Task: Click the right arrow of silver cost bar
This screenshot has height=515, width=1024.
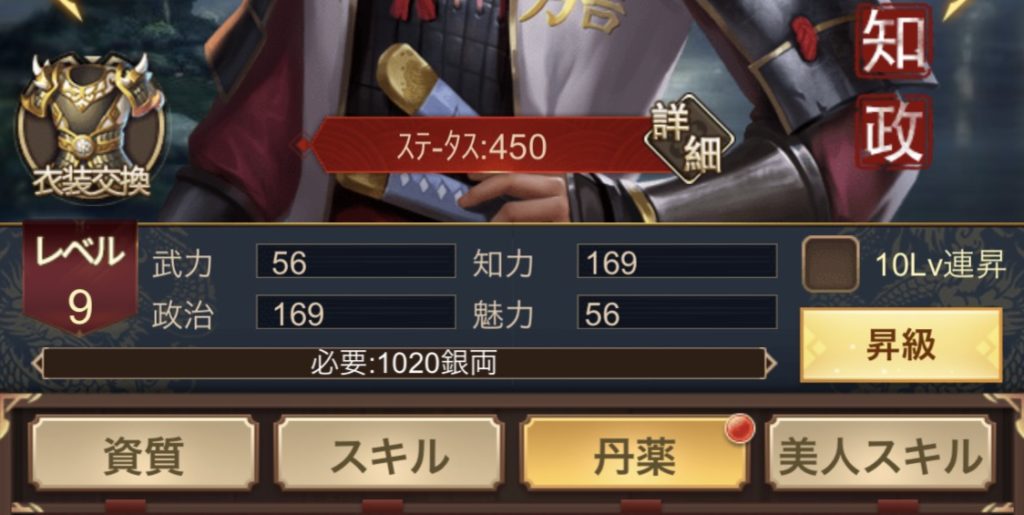Action: (771, 364)
